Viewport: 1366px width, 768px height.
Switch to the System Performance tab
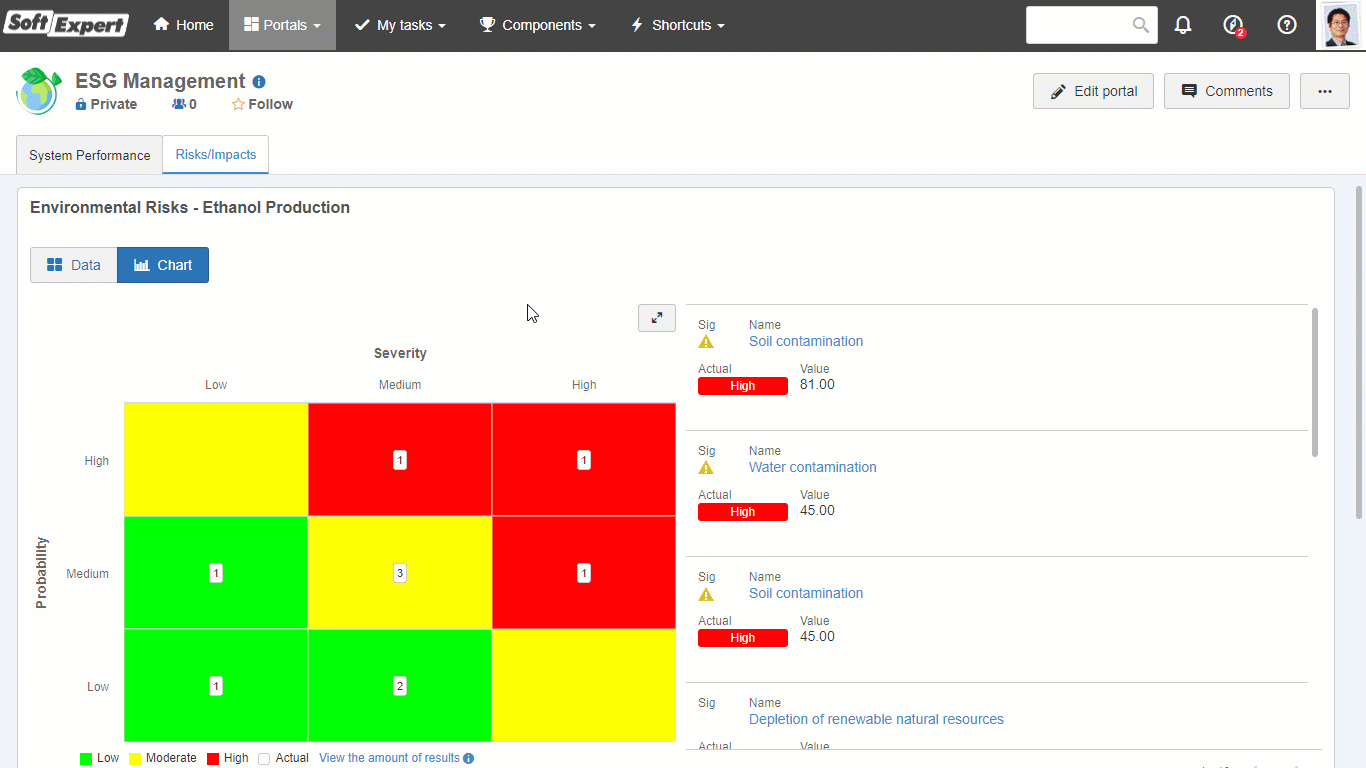pos(89,155)
